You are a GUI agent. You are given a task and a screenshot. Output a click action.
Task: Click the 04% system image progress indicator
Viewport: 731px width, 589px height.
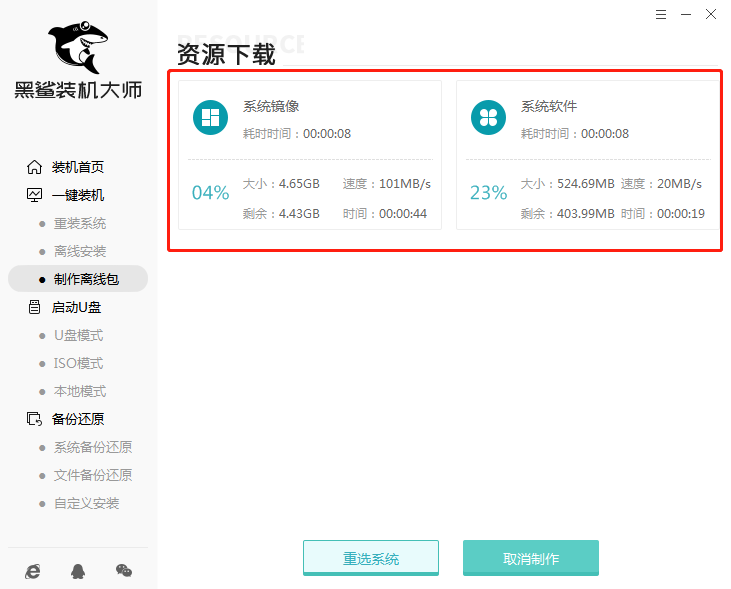pos(210,193)
